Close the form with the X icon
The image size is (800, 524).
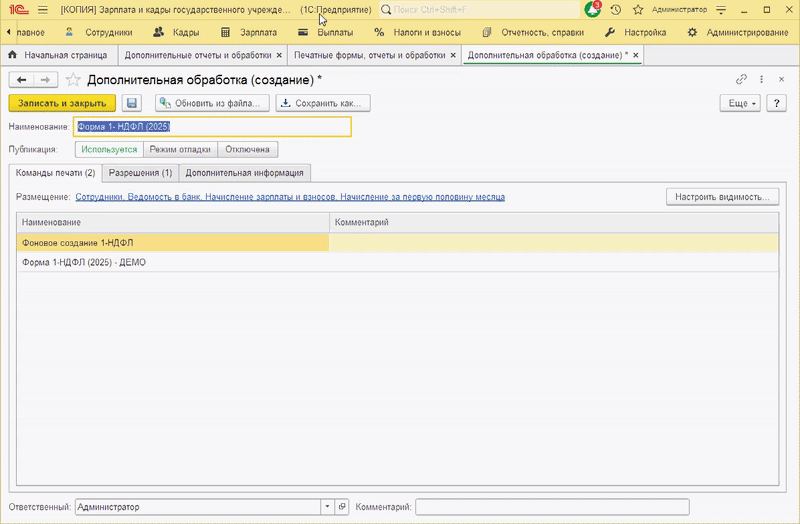tap(781, 79)
